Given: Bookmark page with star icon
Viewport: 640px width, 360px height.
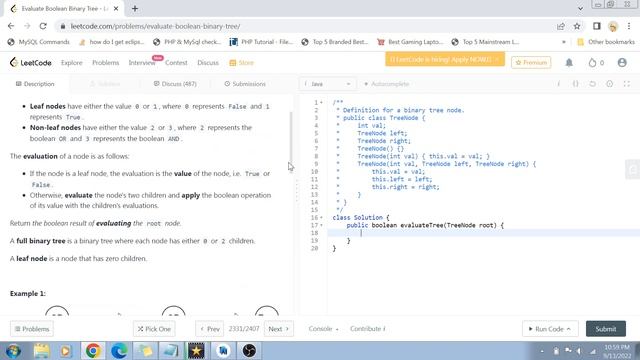Looking at the screenshot, I should [577, 26].
